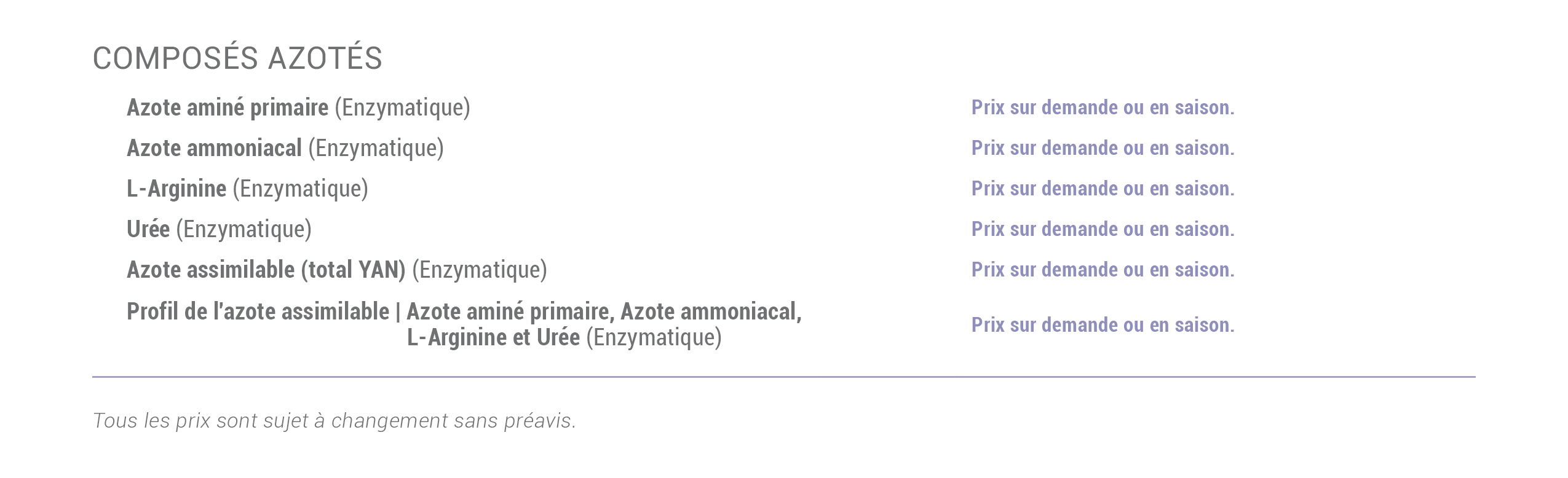
Task: Click the (Enzymatique) label after L-Arginine
Action: (301, 189)
